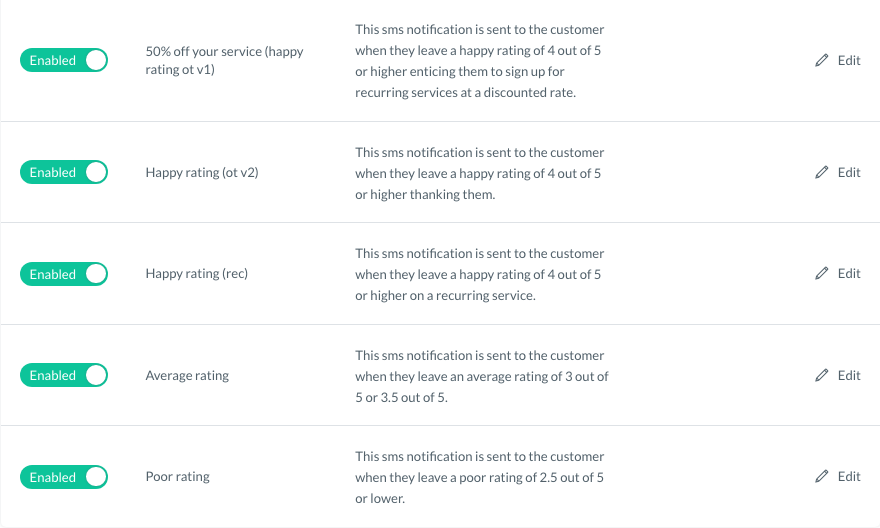Viewport: 880px width, 528px height.
Task: Click the pencil icon for 50% off your service
Action: (x=822, y=60)
